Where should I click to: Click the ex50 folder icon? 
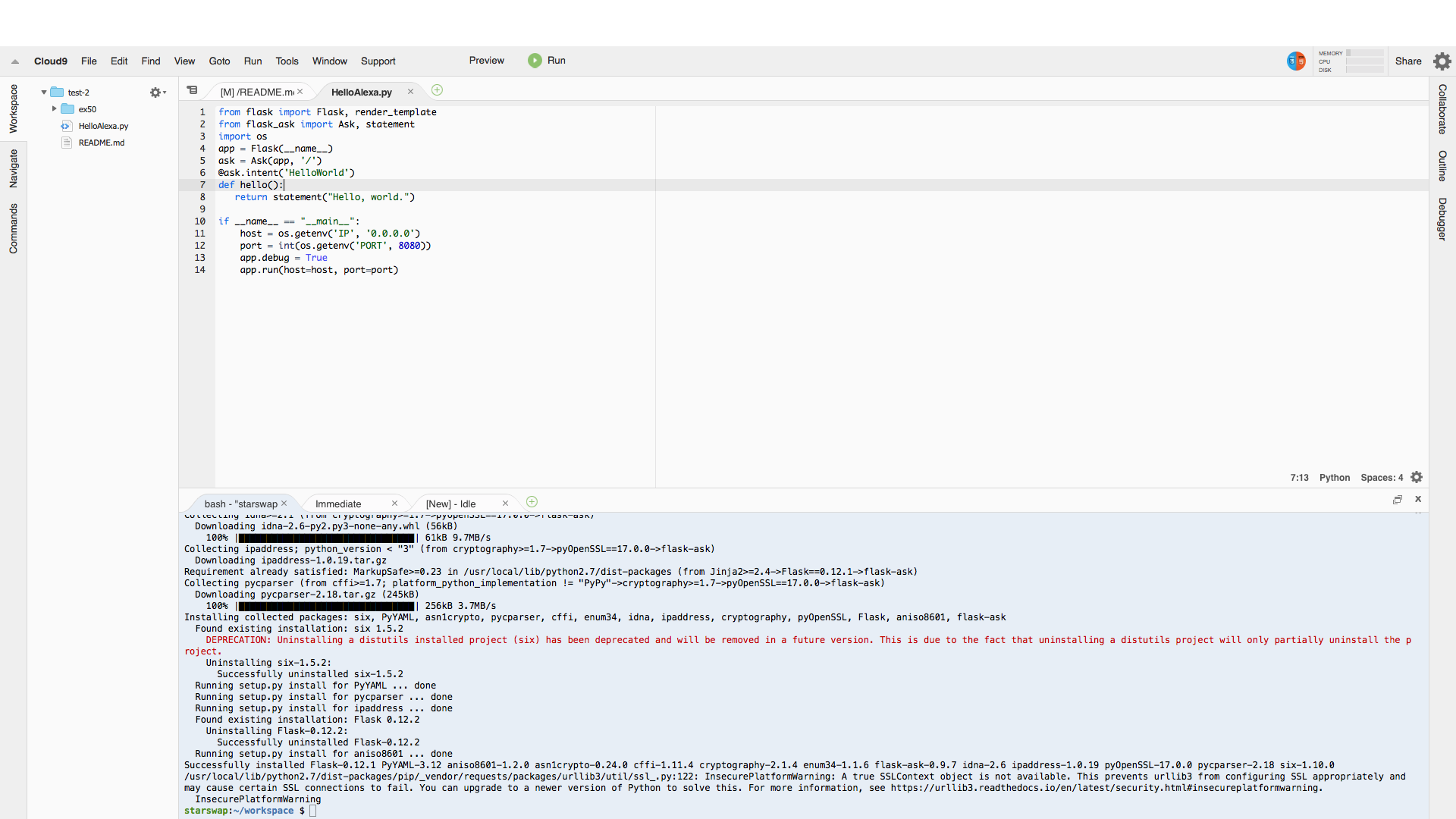(x=67, y=109)
